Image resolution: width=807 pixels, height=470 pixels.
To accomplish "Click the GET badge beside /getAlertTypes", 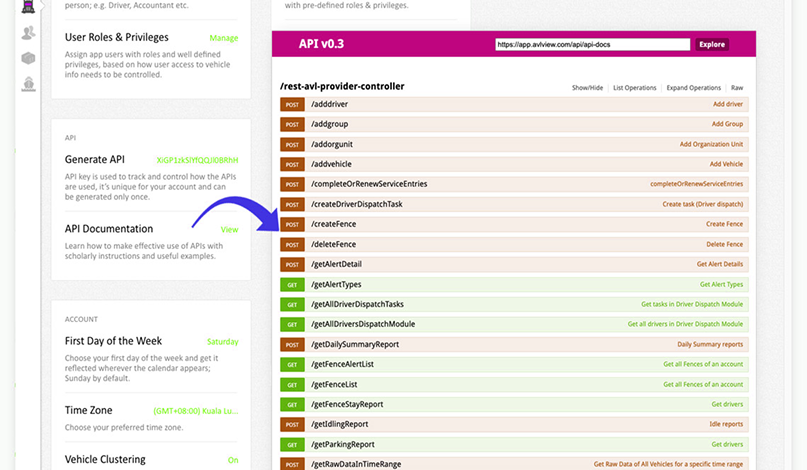I will tap(293, 284).
